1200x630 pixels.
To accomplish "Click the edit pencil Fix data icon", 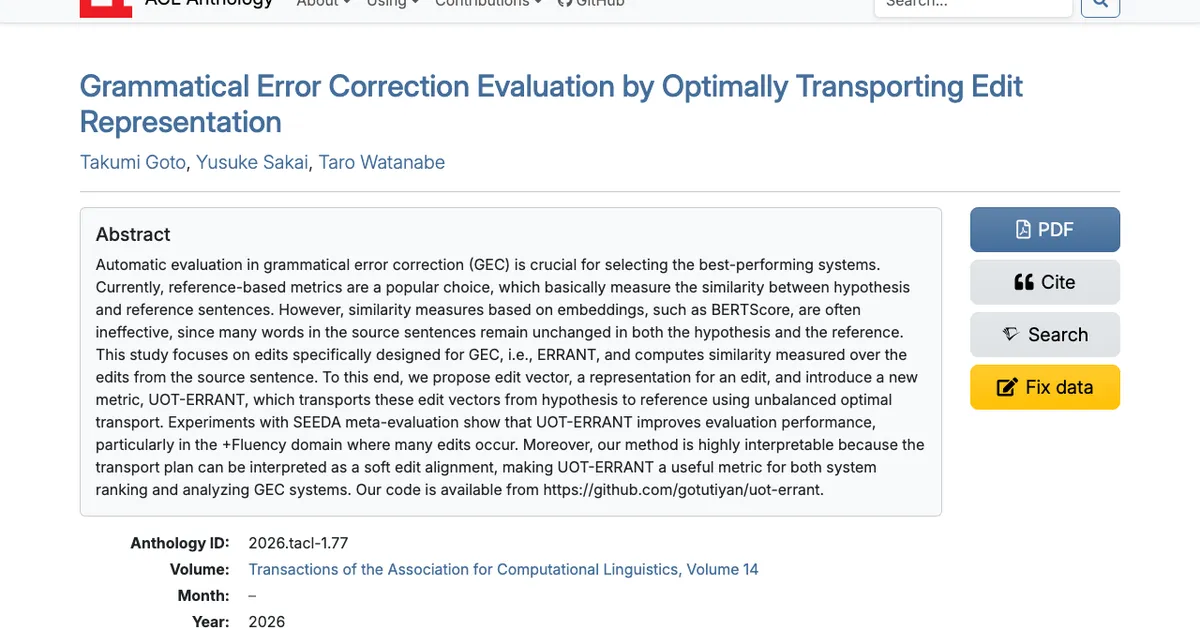I will [1006, 387].
